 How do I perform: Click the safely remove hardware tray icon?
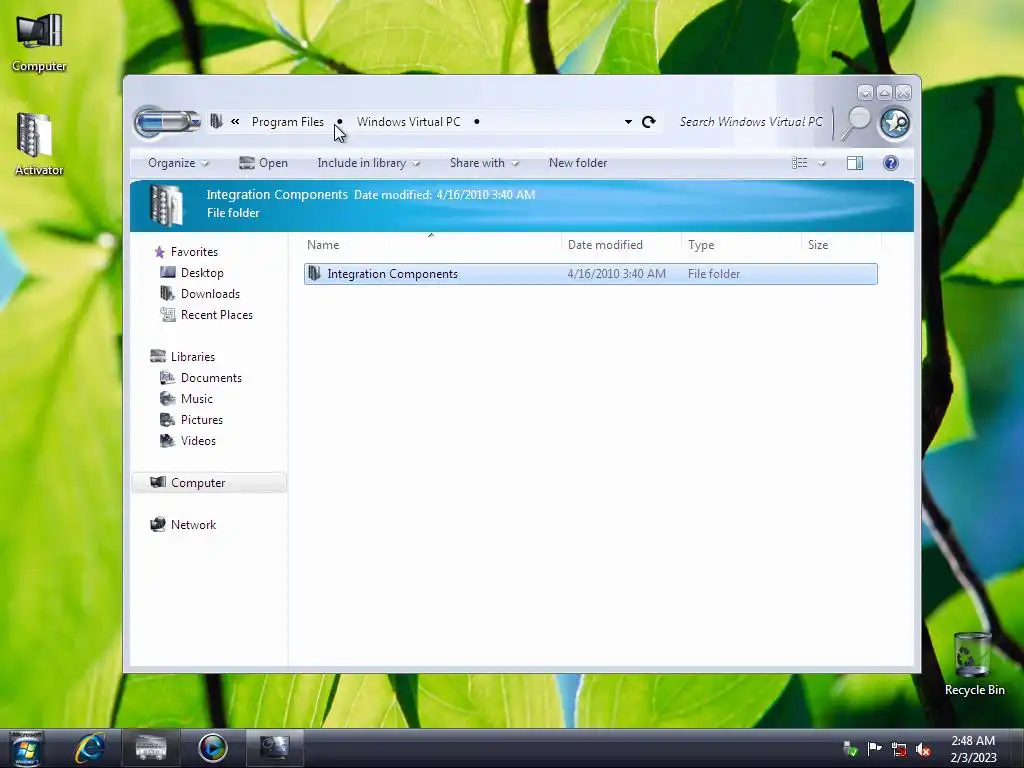pos(850,748)
